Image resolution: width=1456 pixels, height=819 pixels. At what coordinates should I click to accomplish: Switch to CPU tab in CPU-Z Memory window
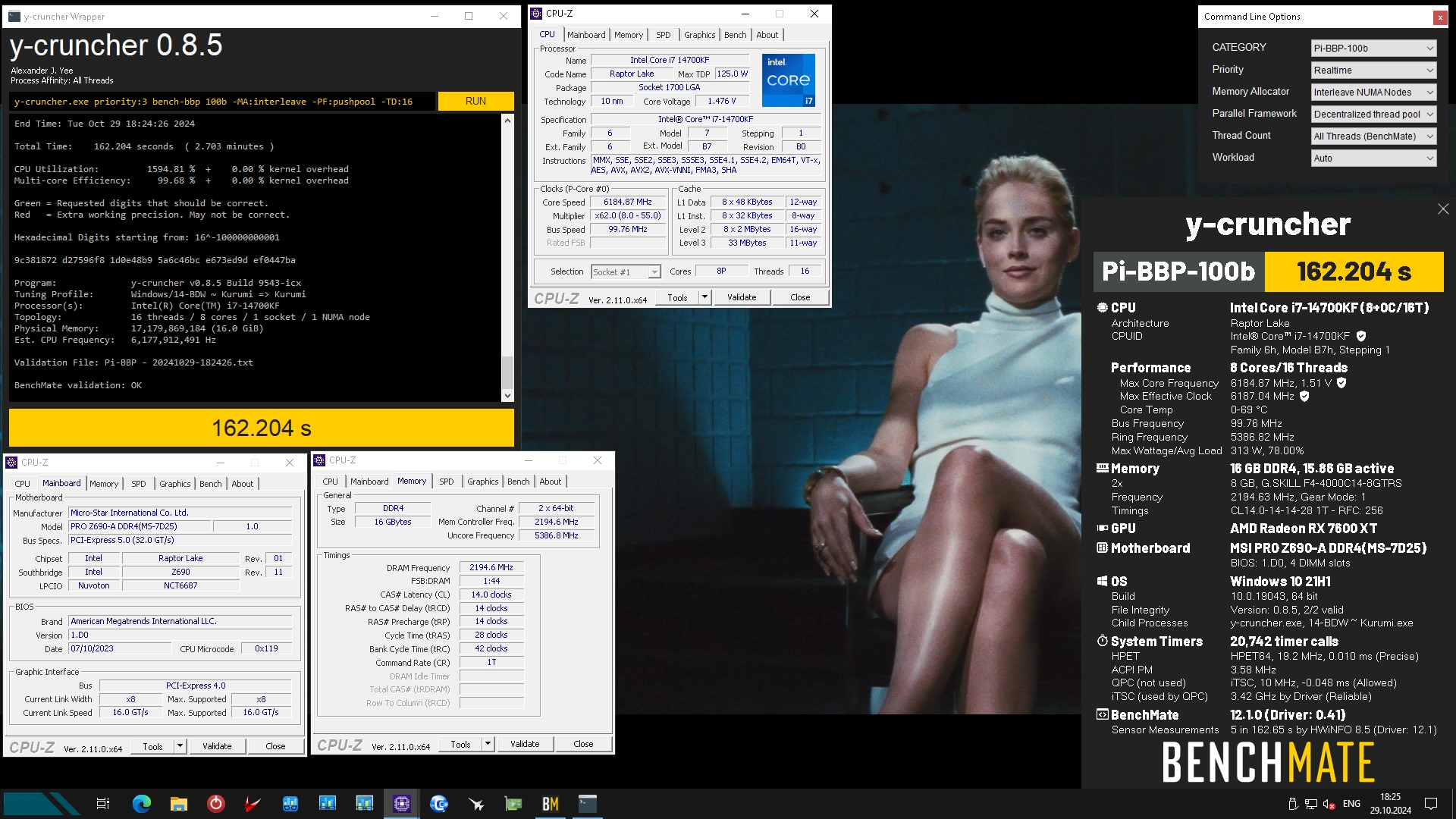click(331, 482)
